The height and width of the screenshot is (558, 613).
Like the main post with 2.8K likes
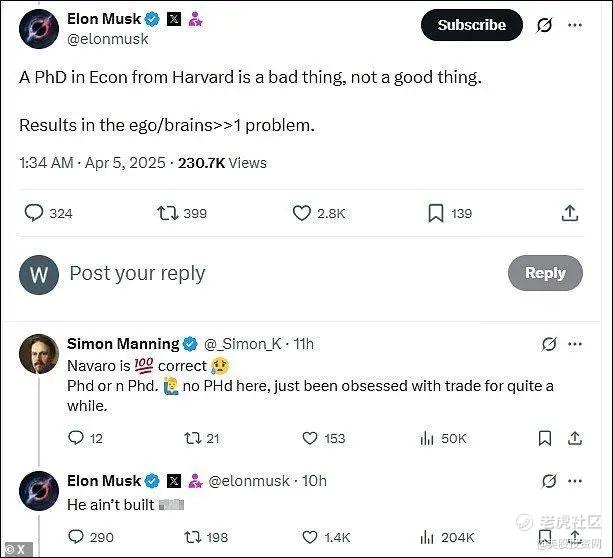tap(302, 212)
